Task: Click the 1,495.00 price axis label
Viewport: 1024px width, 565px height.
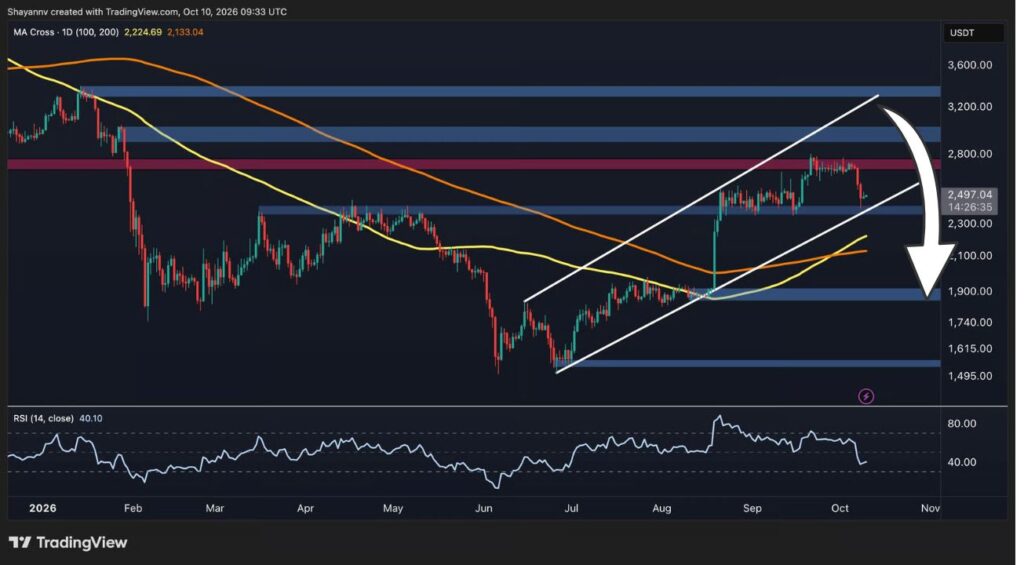Action: click(970, 376)
